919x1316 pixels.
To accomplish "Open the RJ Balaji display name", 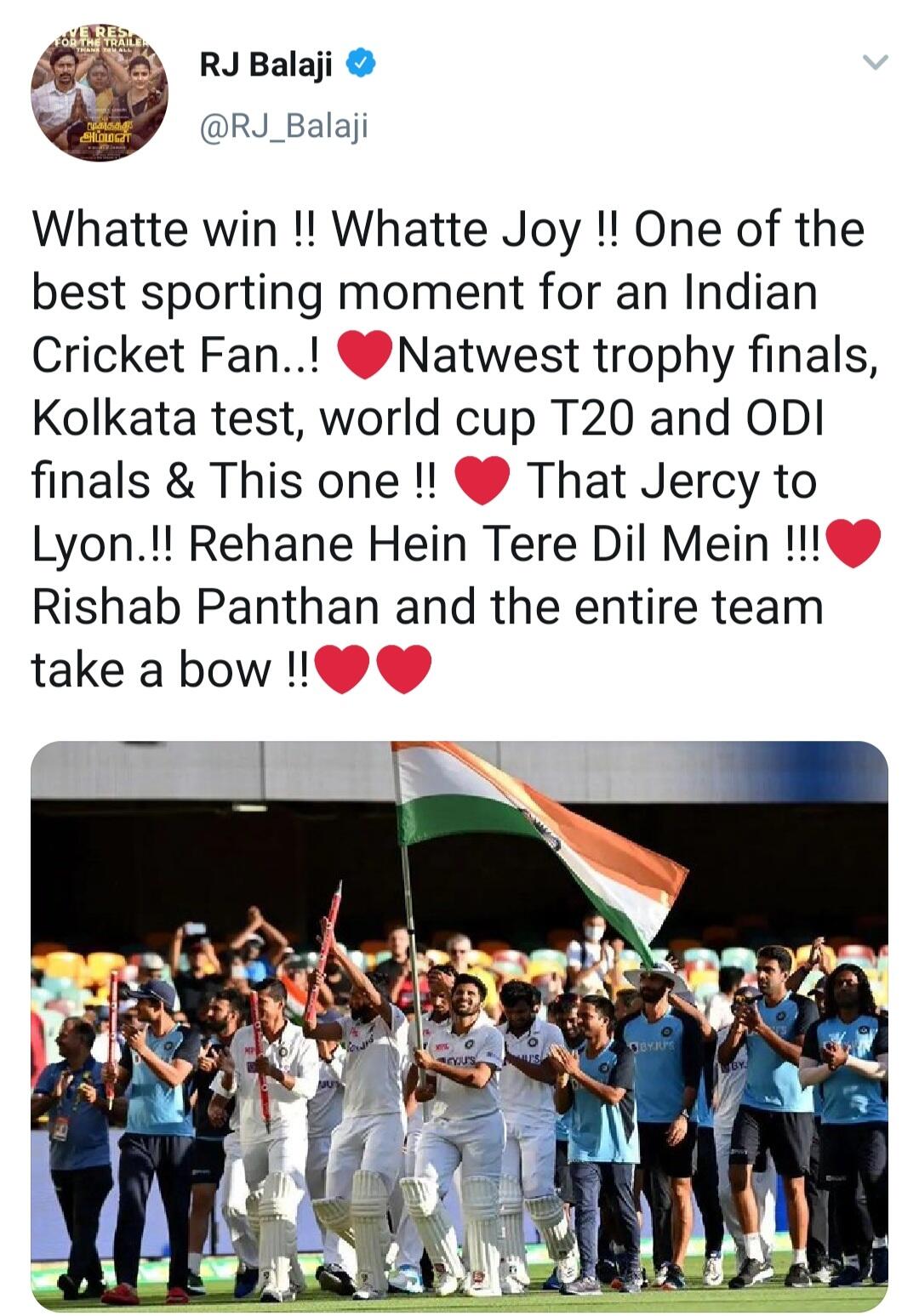I will pyautogui.click(x=266, y=64).
